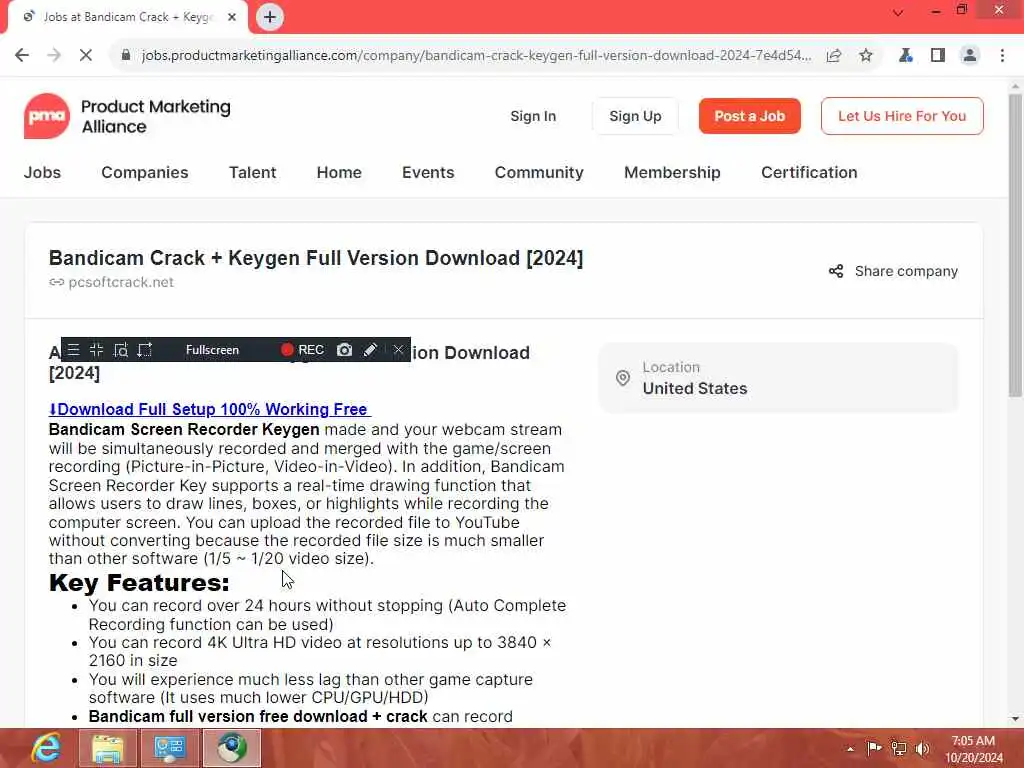The width and height of the screenshot is (1024, 768).
Task: Click the Bandicam recorder collapse arrows icon
Action: point(97,350)
